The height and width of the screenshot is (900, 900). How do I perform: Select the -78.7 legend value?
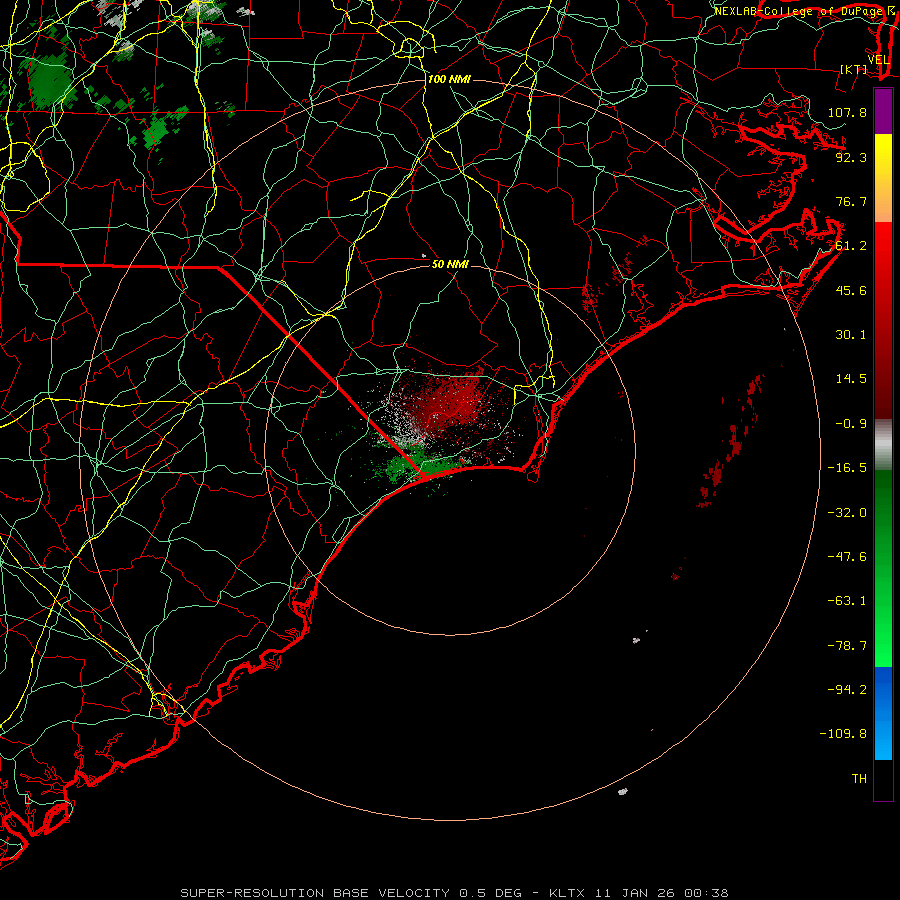click(847, 646)
